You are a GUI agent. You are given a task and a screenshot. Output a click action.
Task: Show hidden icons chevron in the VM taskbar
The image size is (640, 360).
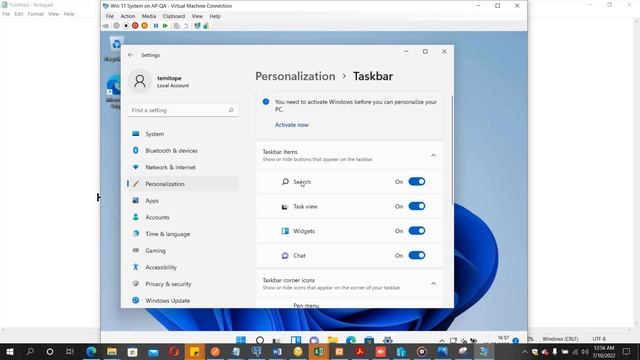(442, 340)
